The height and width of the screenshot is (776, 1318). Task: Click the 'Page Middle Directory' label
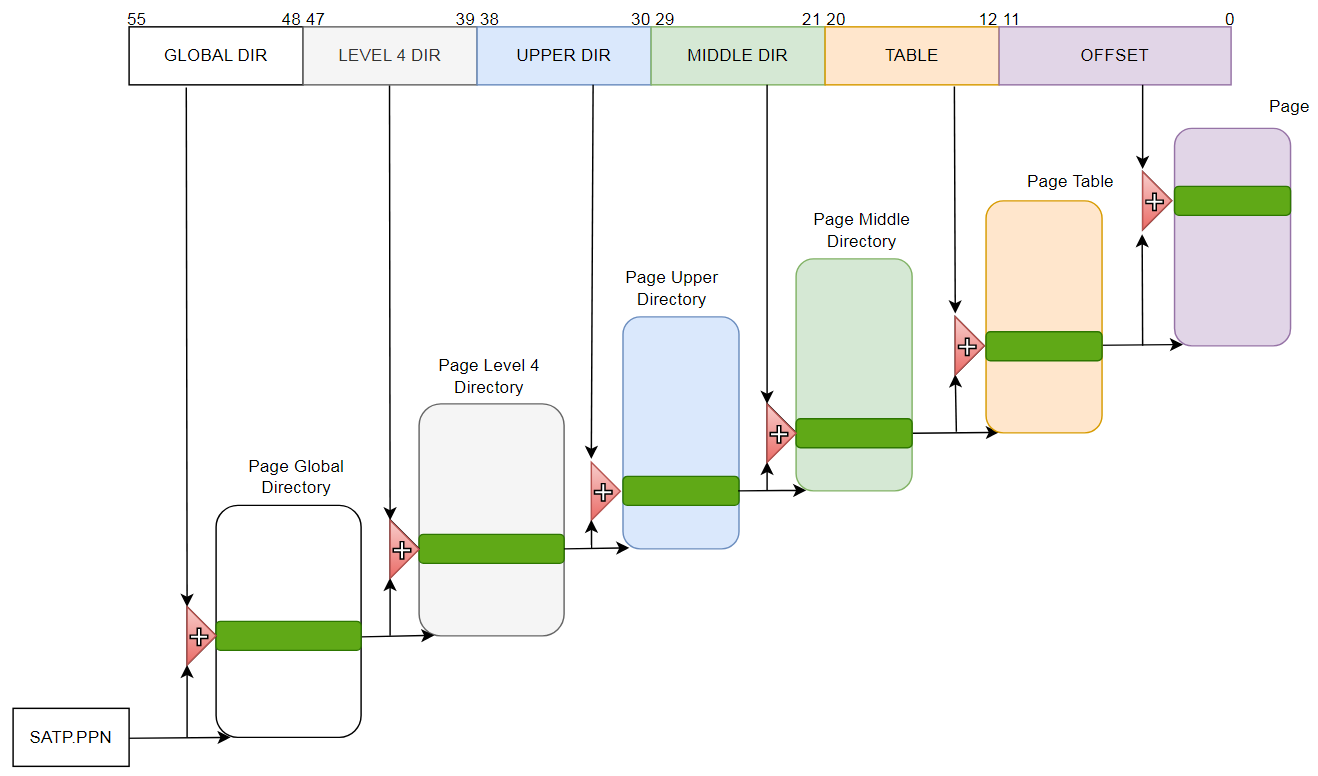pos(861,230)
